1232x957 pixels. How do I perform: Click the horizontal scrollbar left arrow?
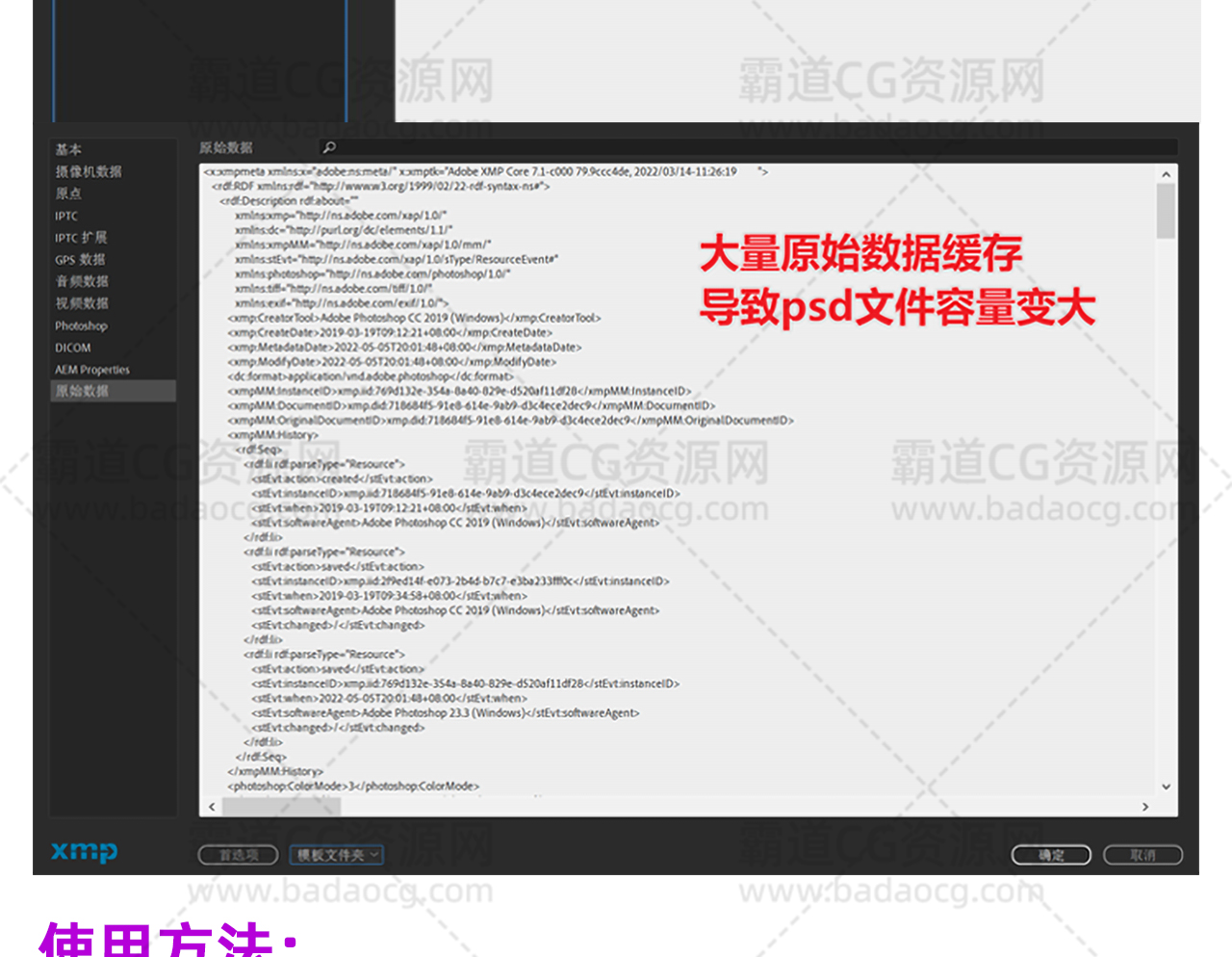click(212, 807)
